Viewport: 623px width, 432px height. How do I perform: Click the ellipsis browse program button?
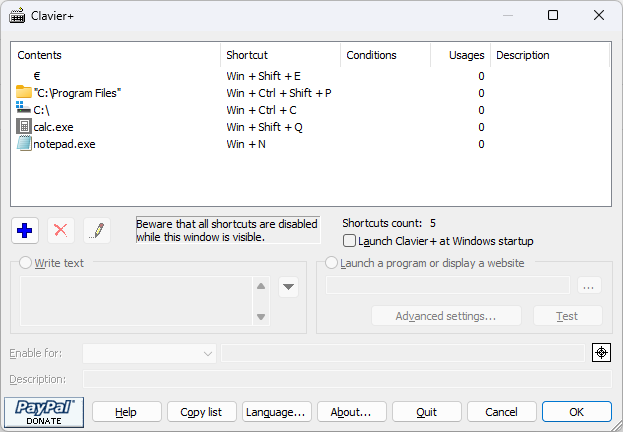(589, 286)
